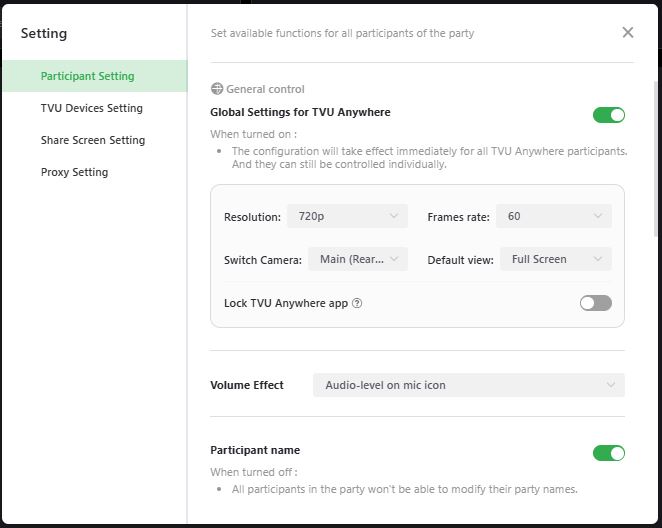662x528 pixels.
Task: Click the Global Settings for TVU Anywhere label
Action: 300,112
